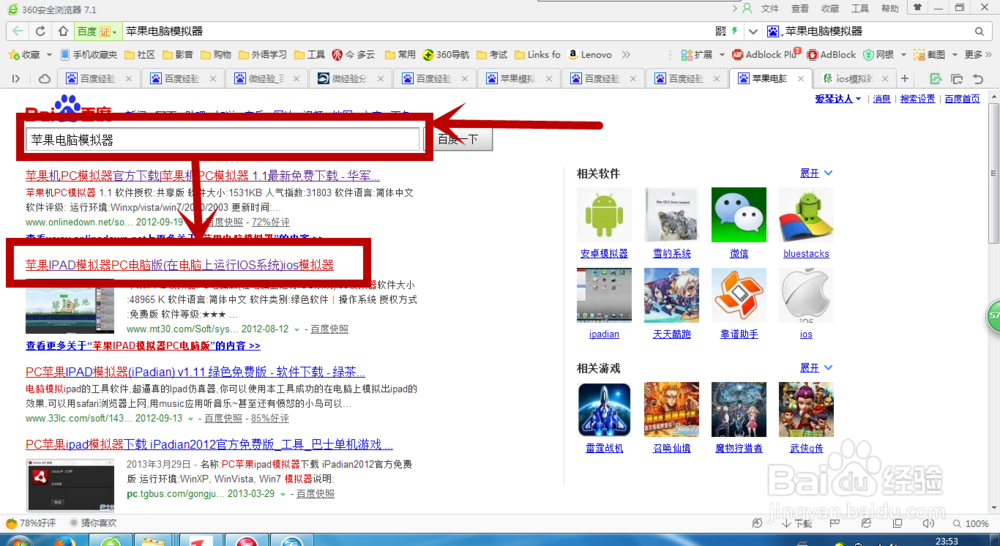1000x546 pixels.
Task: Click the user account icon in title bar
Action: pyautogui.click(x=747, y=8)
